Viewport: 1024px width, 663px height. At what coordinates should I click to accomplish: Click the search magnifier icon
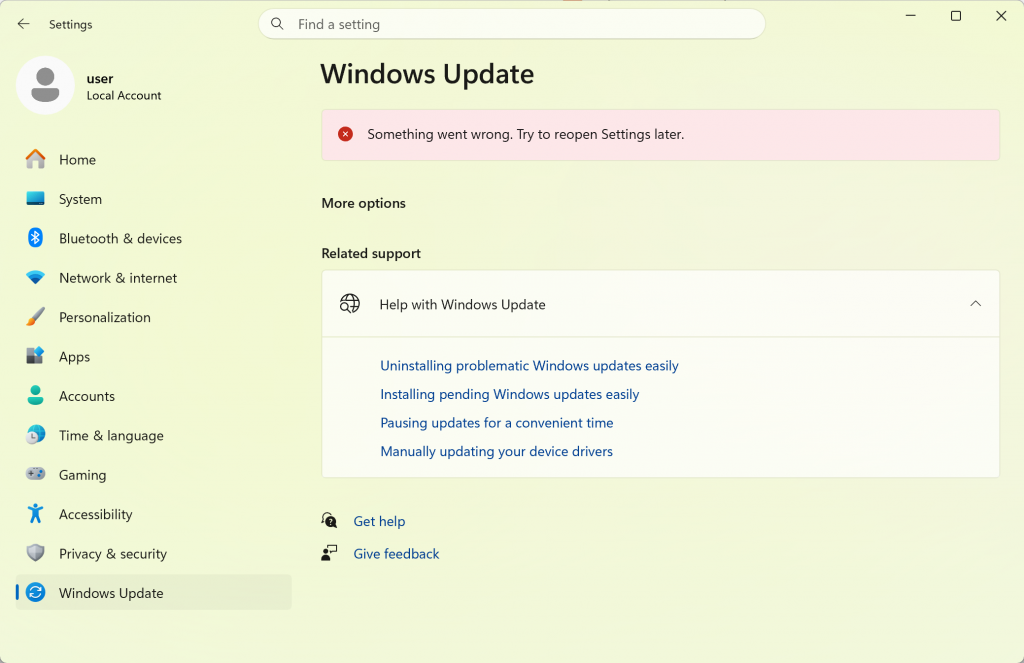click(278, 24)
